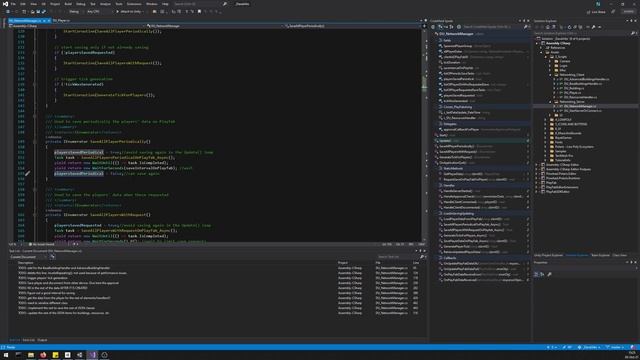This screenshot has width=640, height=360.
Task: Collapse the Networking_Client folder
Action: (x=550, y=75)
